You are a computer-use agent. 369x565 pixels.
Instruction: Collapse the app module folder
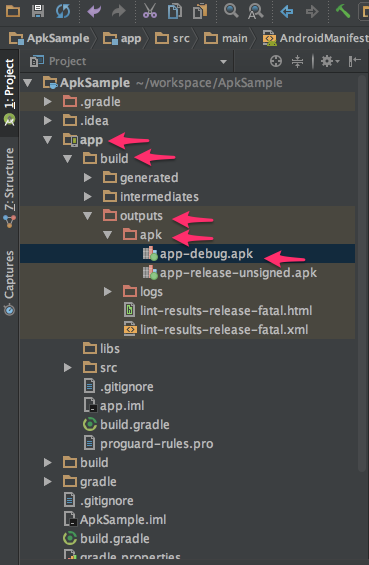pyautogui.click(x=47, y=140)
